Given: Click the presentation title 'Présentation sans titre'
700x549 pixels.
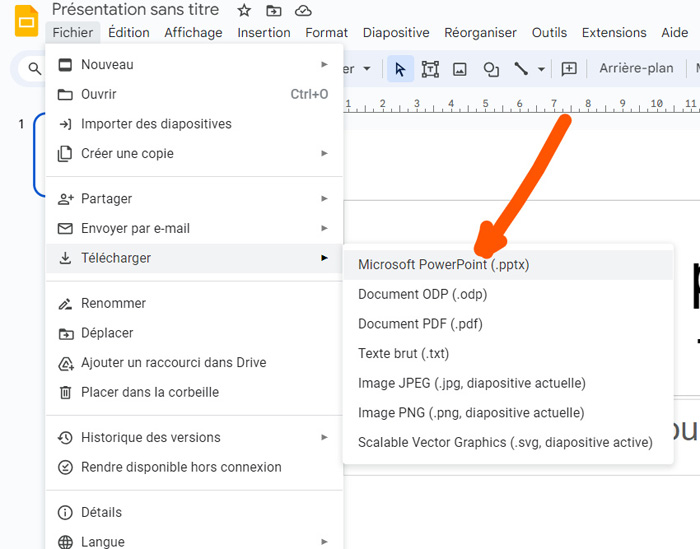Looking at the screenshot, I should tap(135, 9).
